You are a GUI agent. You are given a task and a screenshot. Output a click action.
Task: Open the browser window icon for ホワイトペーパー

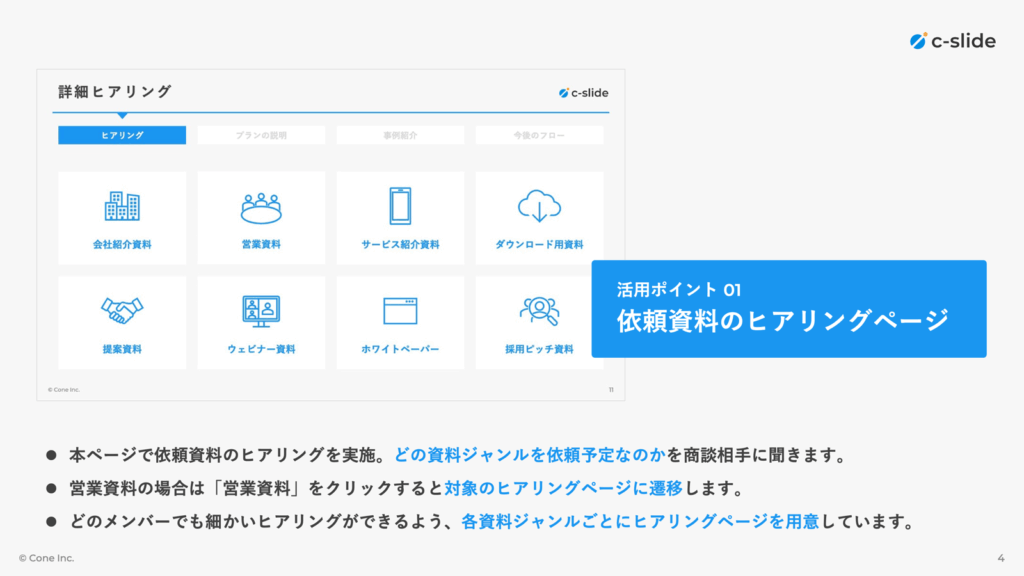(400, 311)
